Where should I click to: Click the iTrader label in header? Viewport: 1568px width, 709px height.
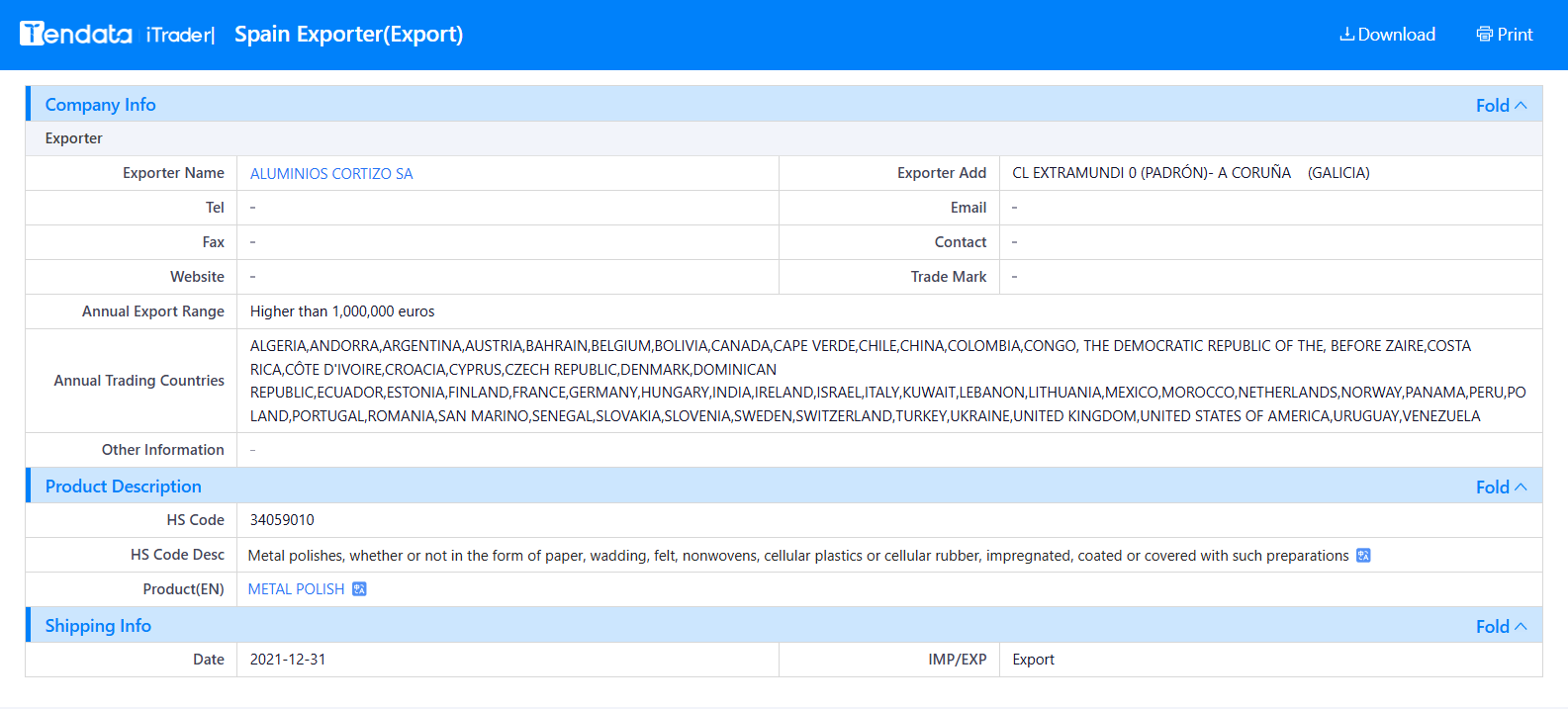click(x=179, y=35)
